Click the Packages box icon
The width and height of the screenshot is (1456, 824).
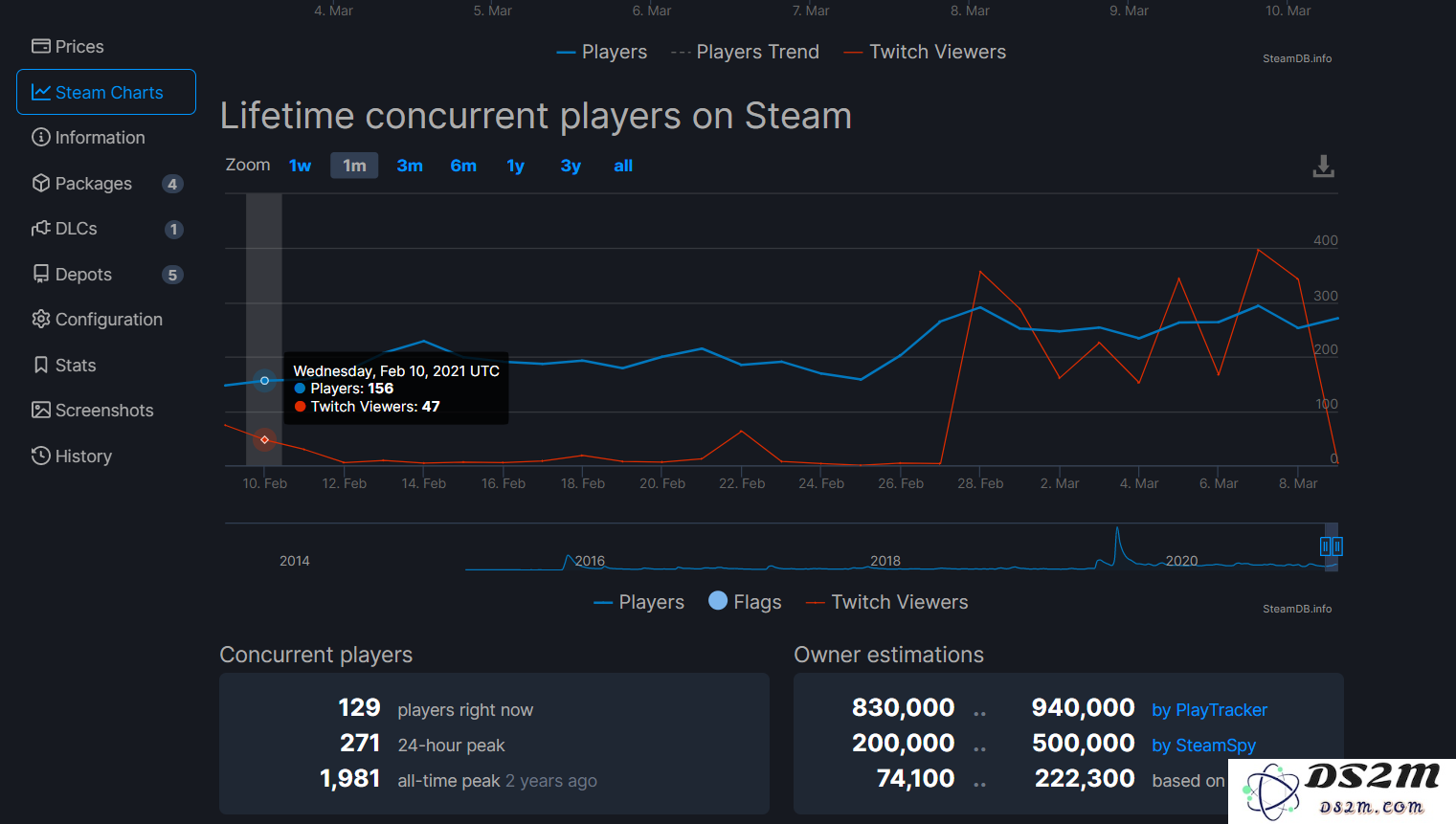tap(40, 183)
